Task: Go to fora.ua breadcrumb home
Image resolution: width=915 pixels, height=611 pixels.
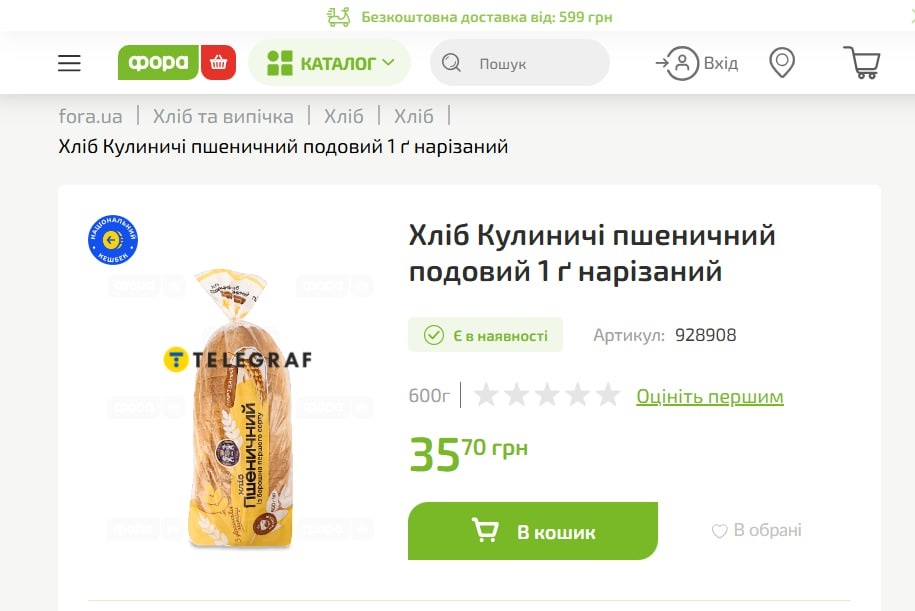Action: (90, 116)
